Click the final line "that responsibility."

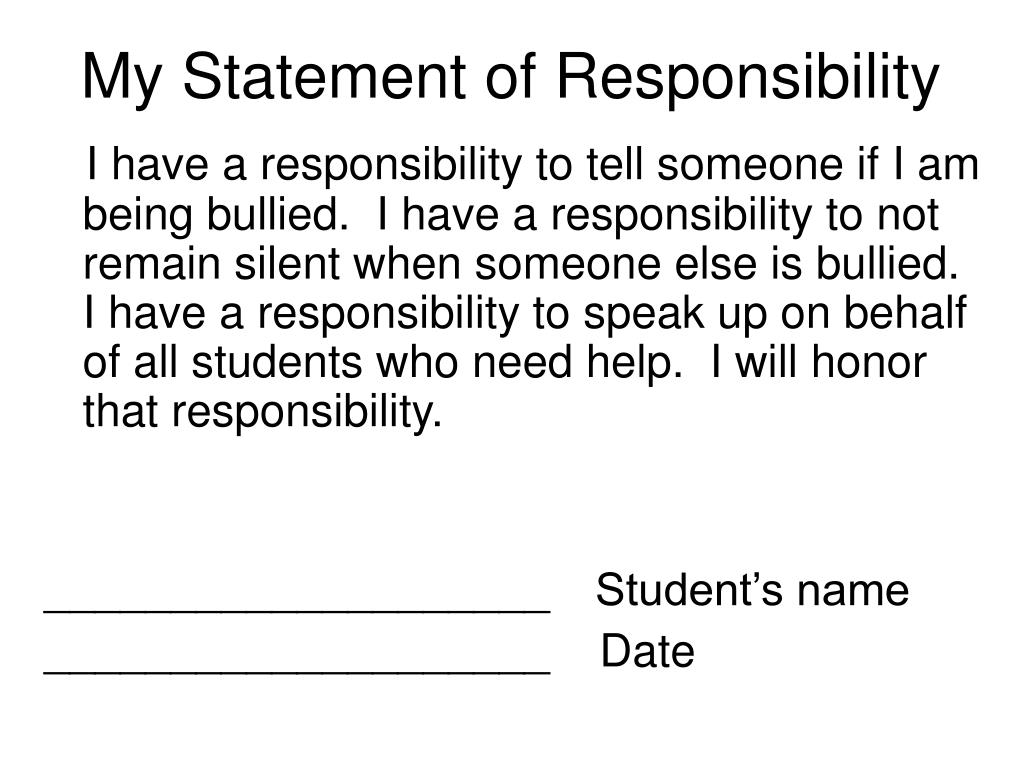tap(263, 413)
